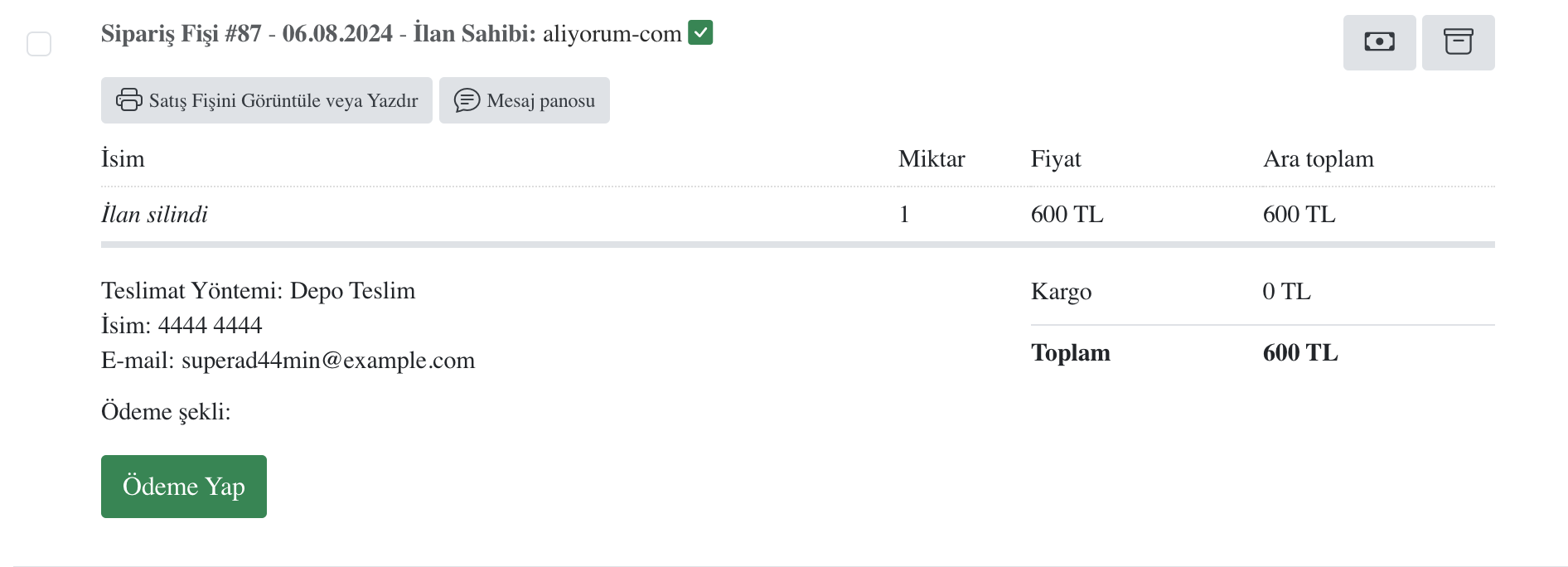Click the printer icon
The image size is (1568, 567).
click(x=128, y=100)
